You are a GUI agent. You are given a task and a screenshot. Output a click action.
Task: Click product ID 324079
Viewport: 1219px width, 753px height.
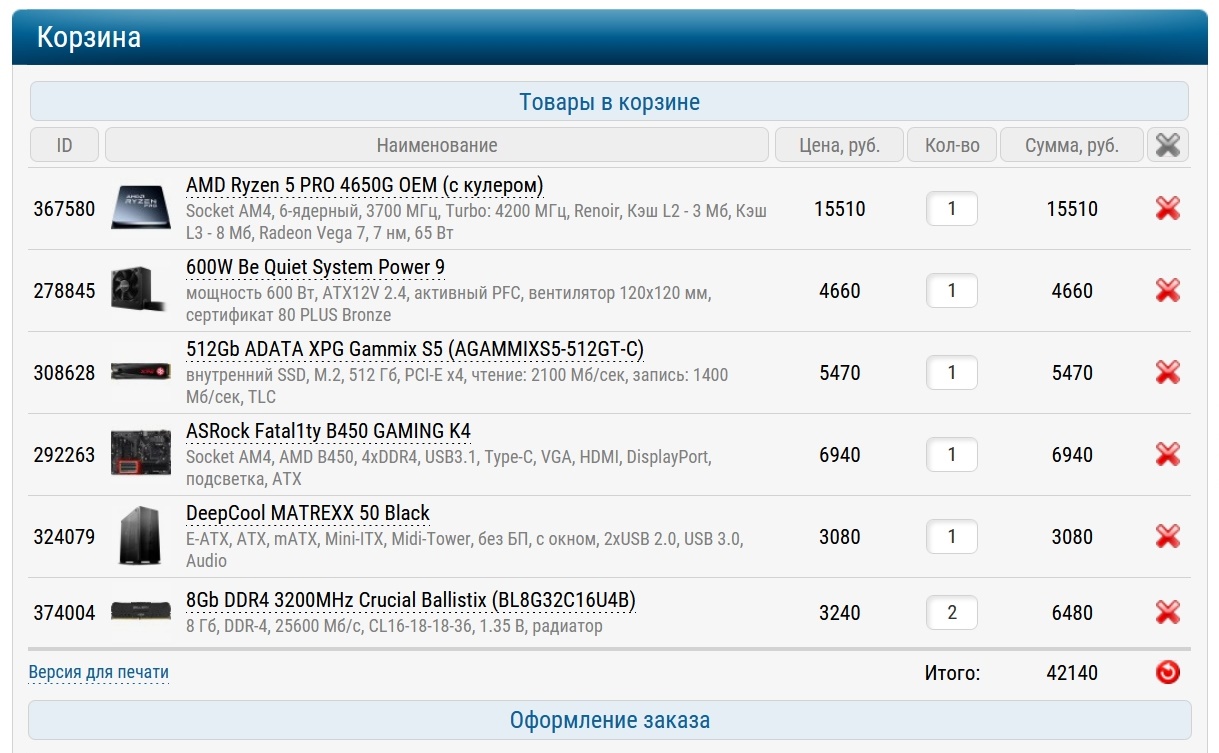[65, 537]
